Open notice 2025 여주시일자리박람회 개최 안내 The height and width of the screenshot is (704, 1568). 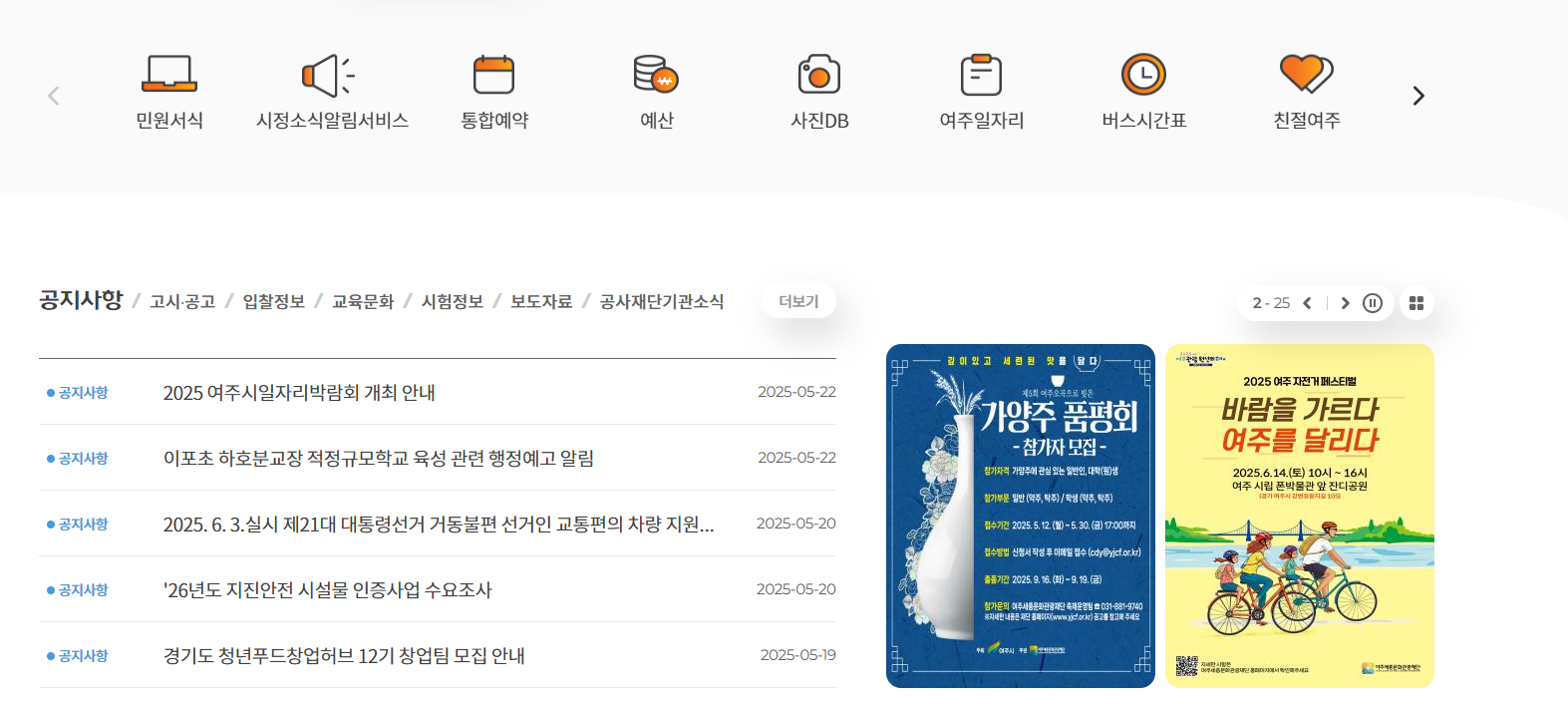point(299,393)
